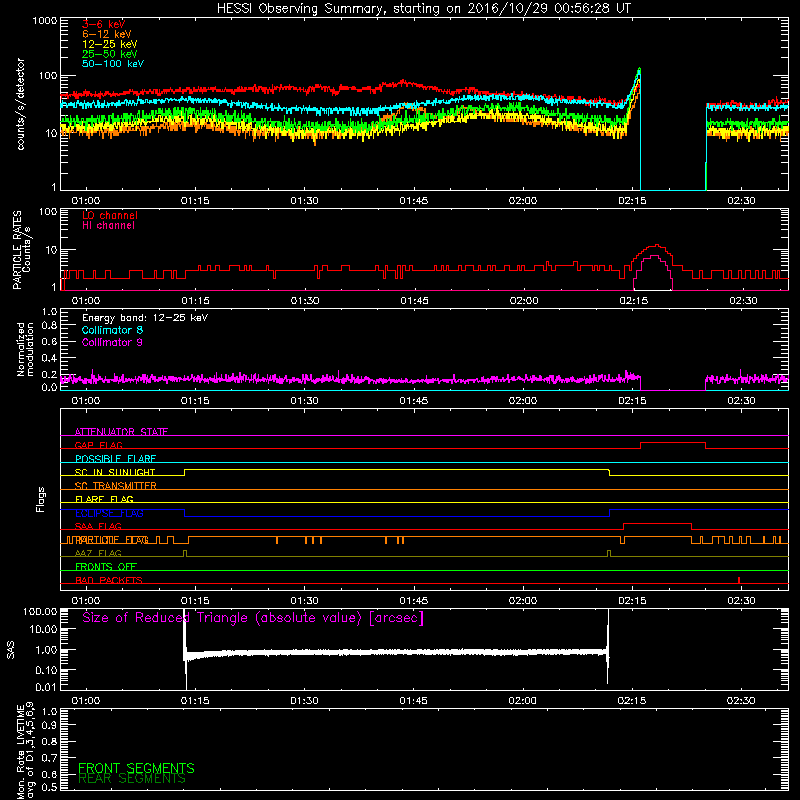Select the '50-100 keV' legend label

[x=113, y=63]
